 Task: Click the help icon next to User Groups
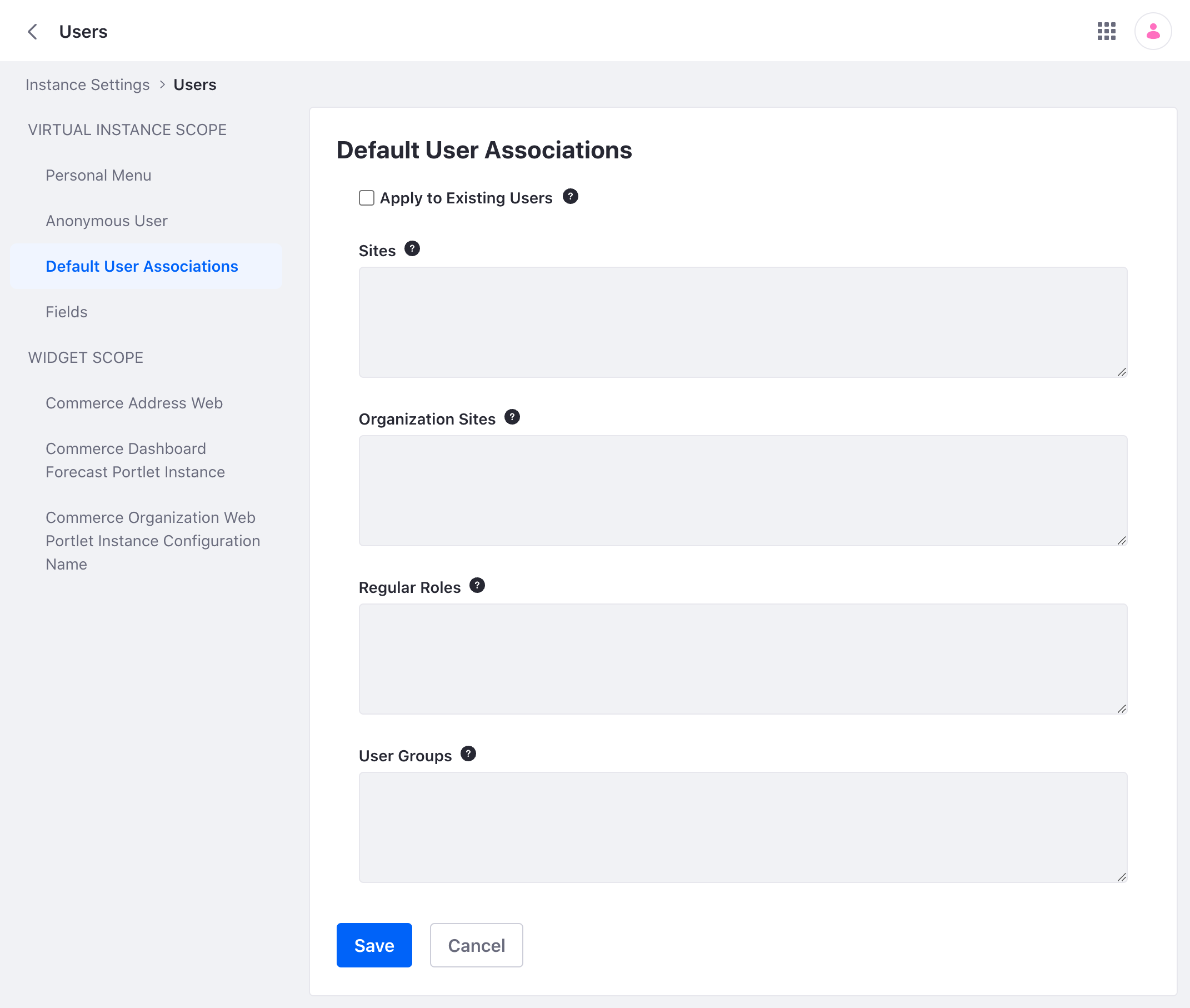click(468, 754)
